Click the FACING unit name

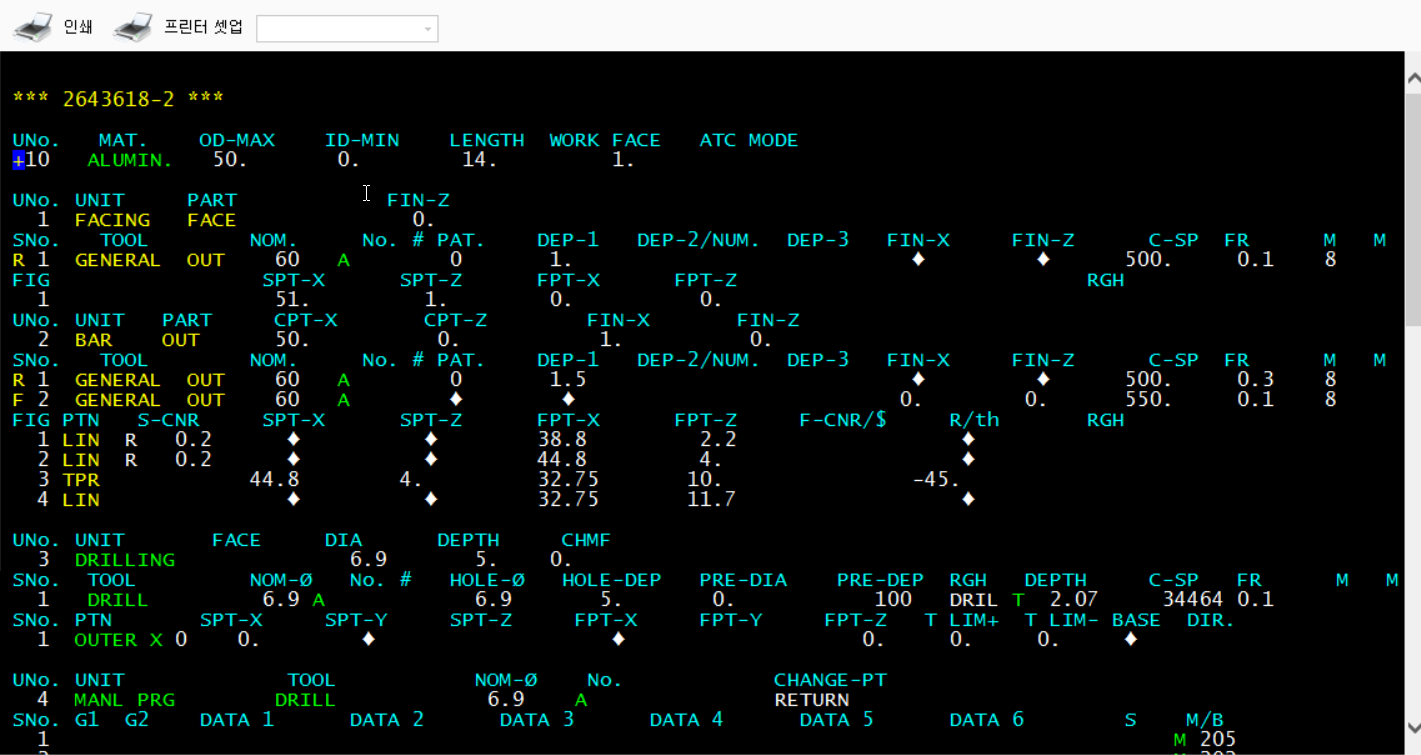pos(112,220)
